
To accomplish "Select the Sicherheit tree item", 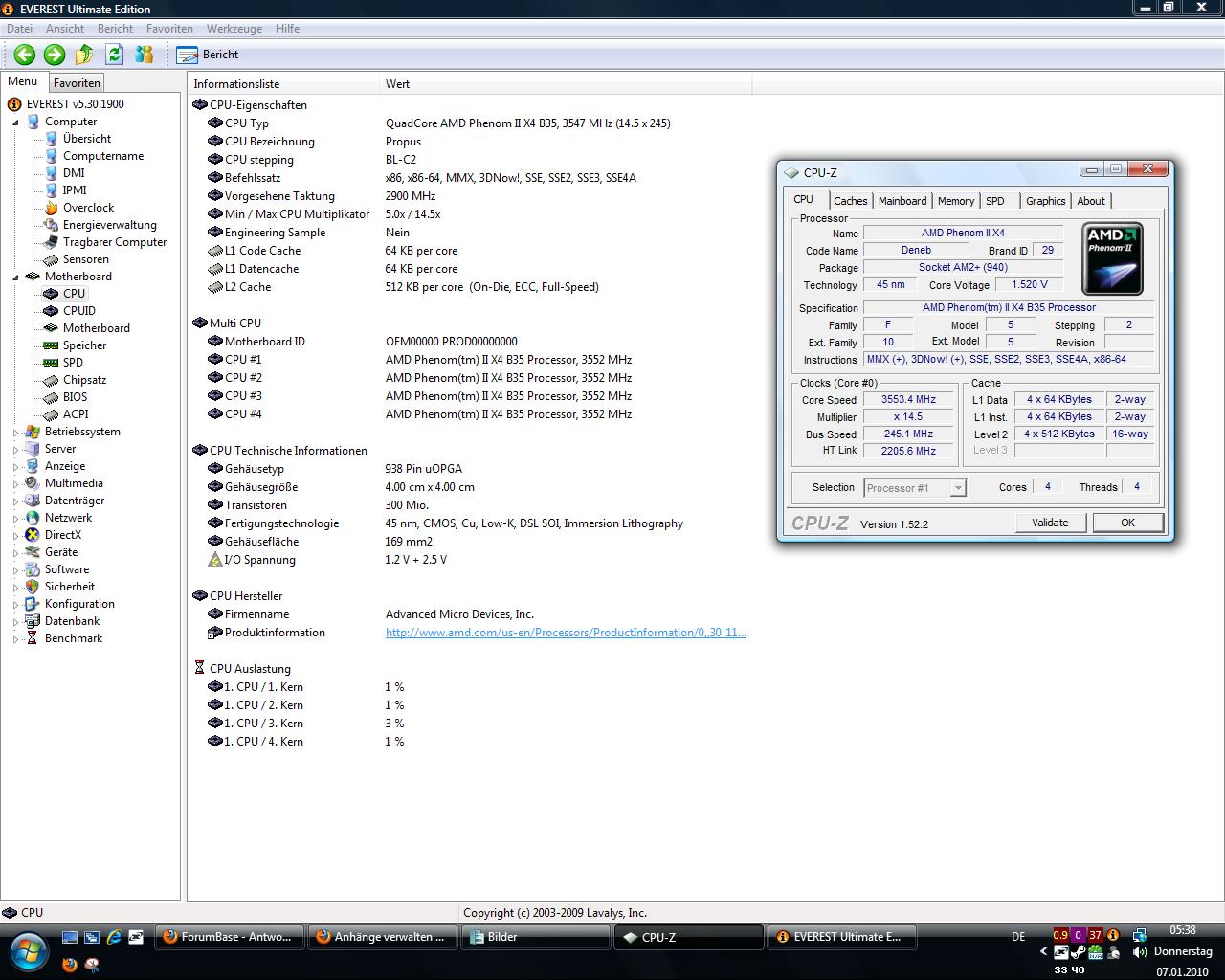I will [69, 587].
